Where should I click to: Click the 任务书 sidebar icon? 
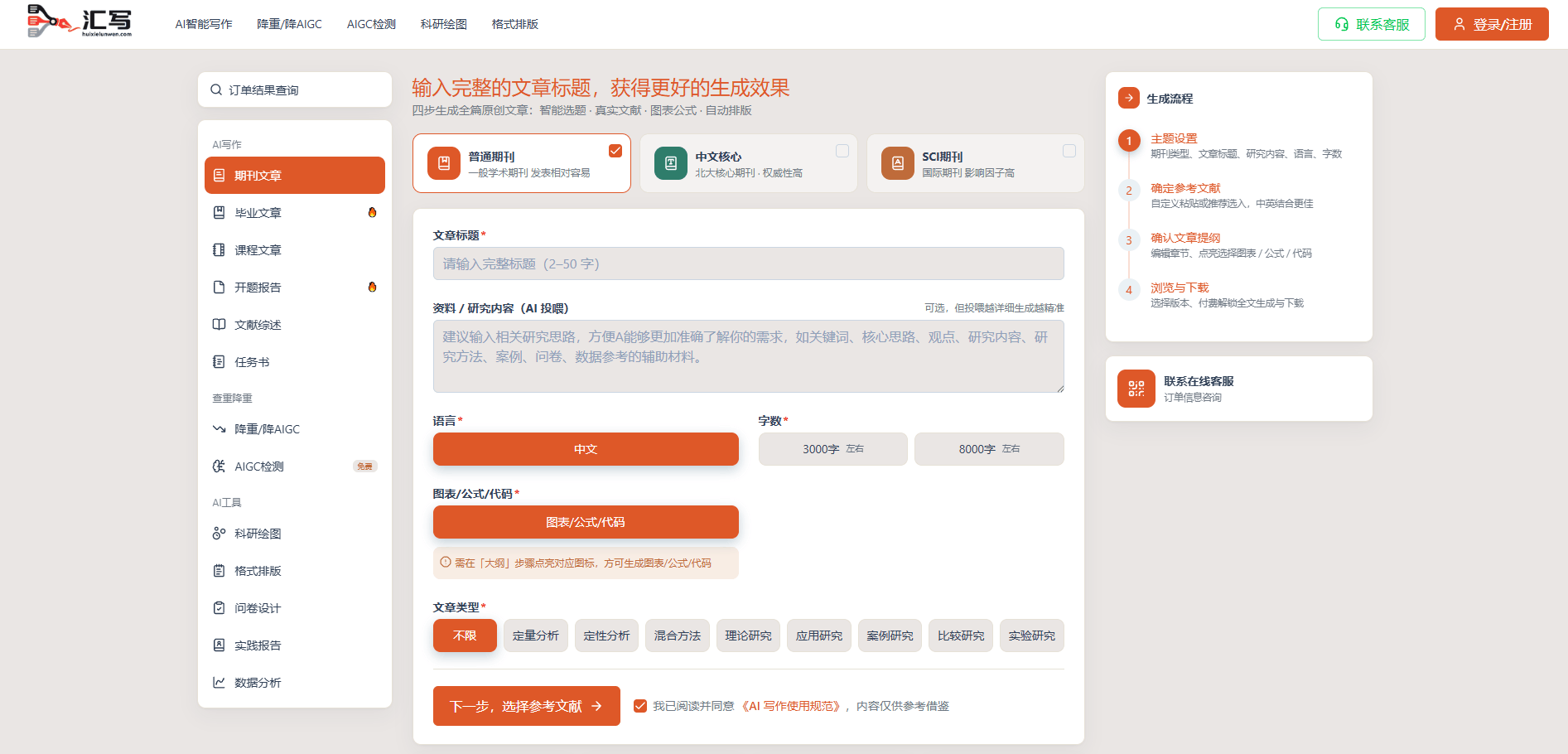(x=219, y=362)
